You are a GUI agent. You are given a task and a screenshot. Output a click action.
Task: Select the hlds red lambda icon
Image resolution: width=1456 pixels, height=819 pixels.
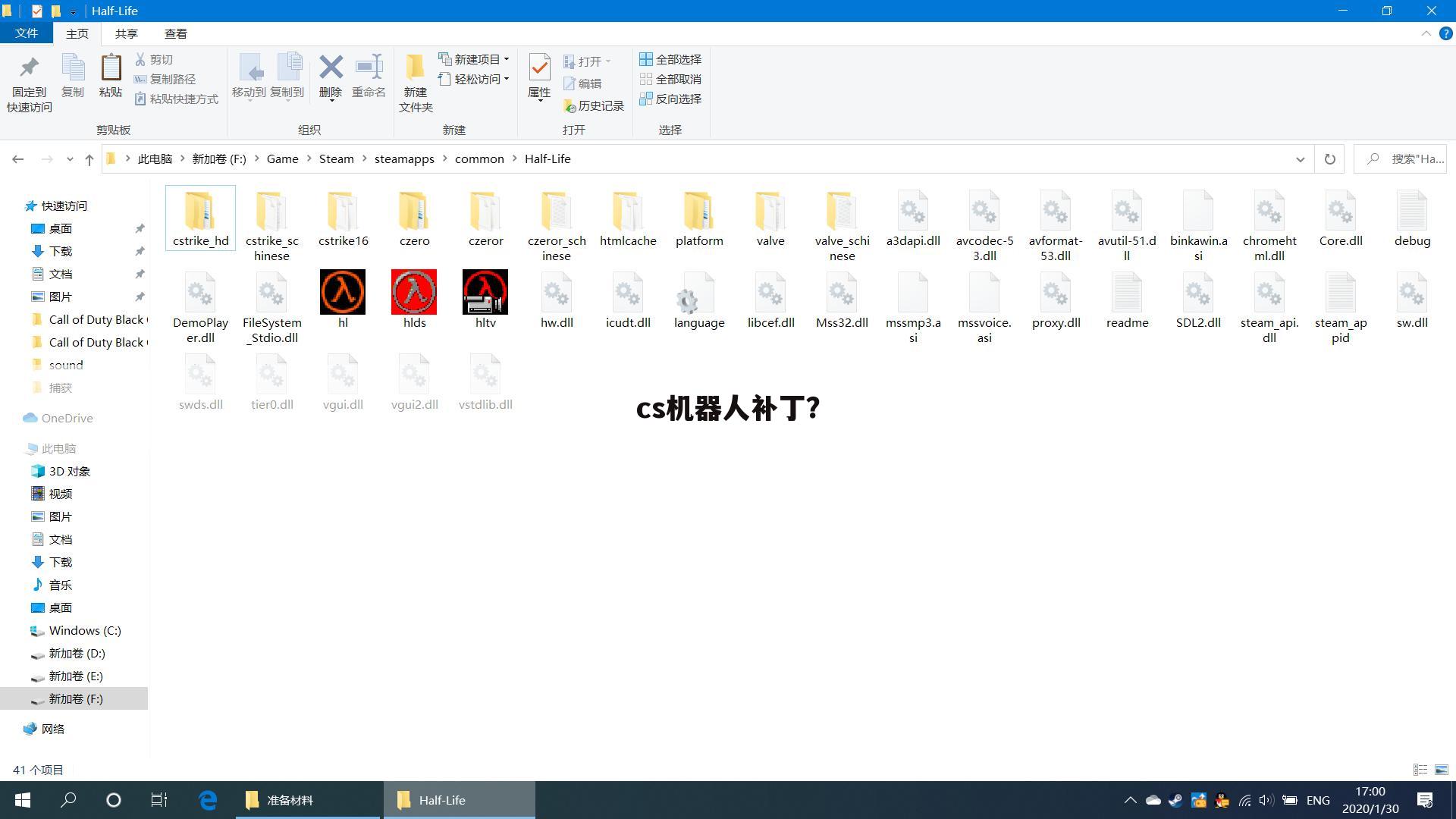coord(414,292)
